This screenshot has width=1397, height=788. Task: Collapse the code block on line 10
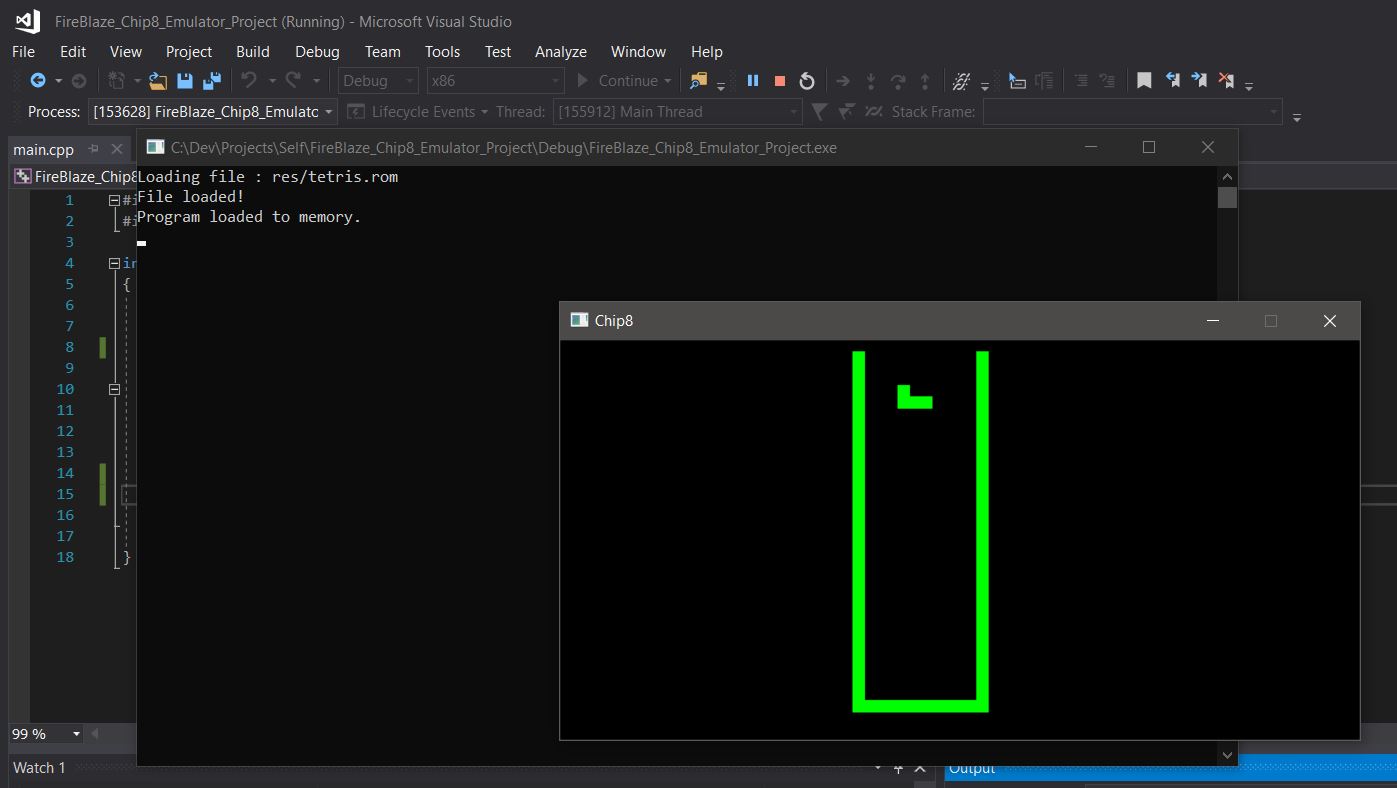click(x=114, y=388)
